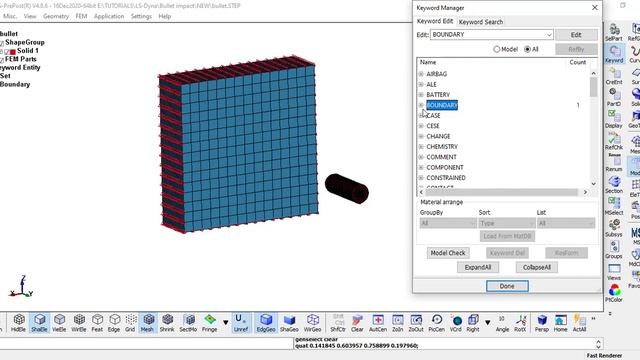The image size is (640, 360).
Task: Open the Edit keyword BOUNDARY dropdown
Action: (x=549, y=35)
